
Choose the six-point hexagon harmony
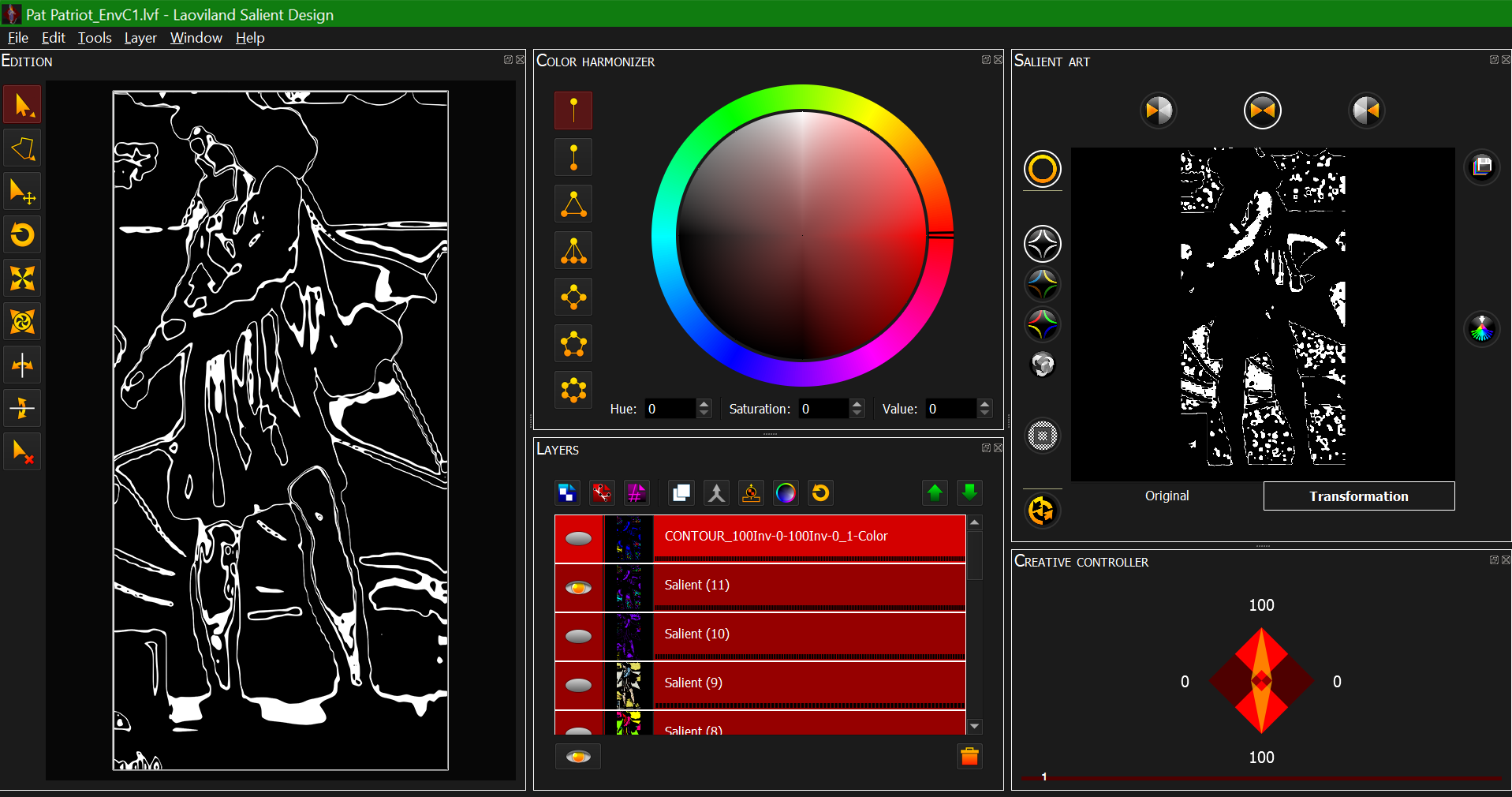pyautogui.click(x=573, y=390)
